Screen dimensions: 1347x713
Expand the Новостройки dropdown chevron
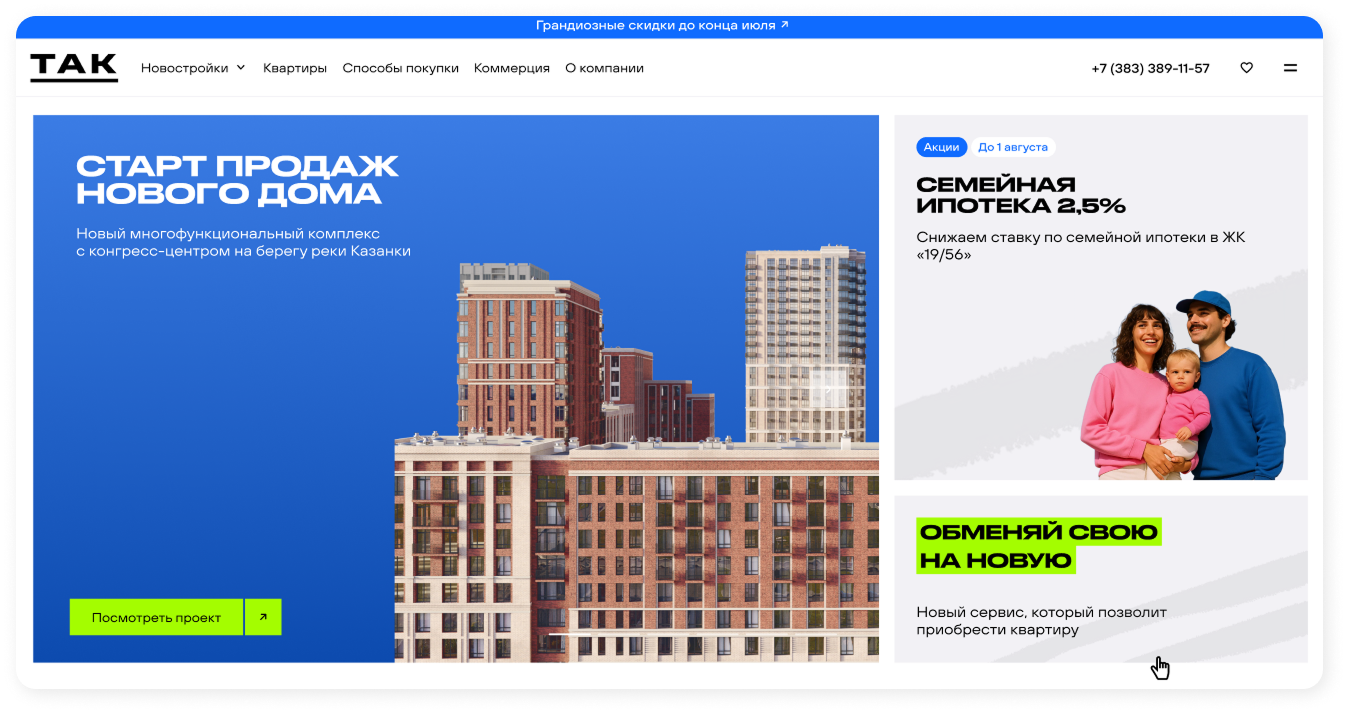pos(240,68)
